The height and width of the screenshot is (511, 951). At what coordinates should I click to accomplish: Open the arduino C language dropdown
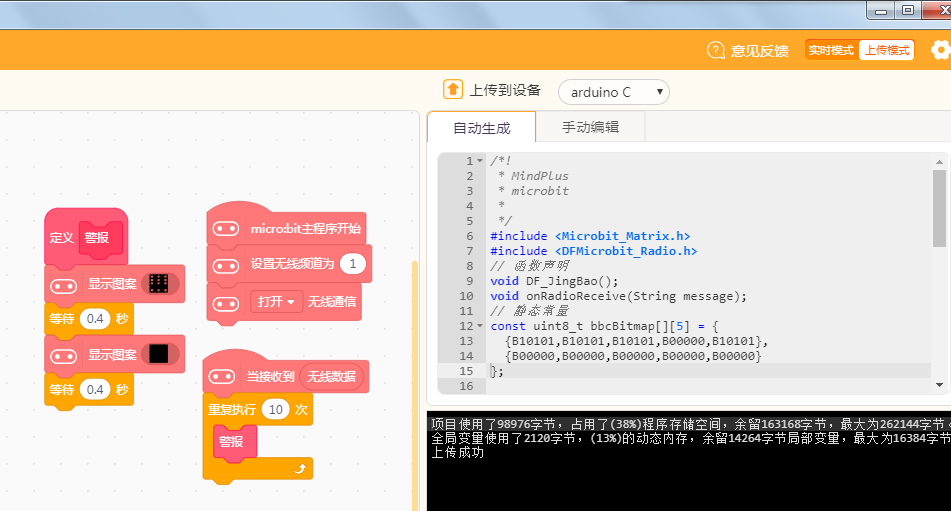point(614,92)
